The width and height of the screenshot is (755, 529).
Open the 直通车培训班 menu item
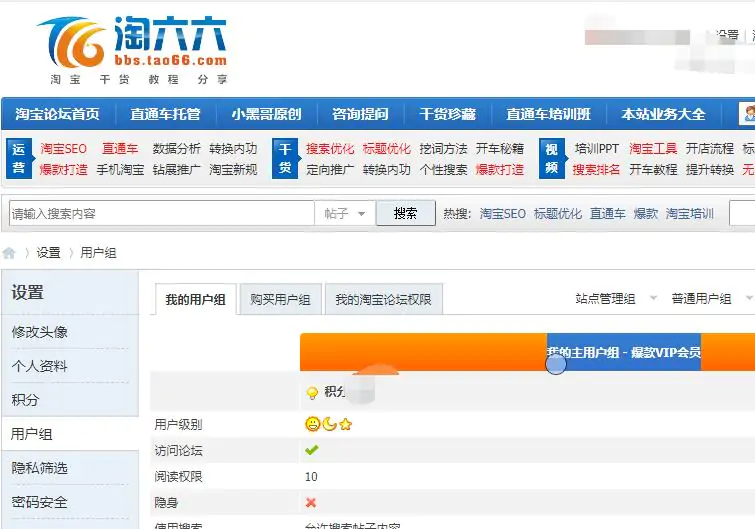(x=548, y=114)
